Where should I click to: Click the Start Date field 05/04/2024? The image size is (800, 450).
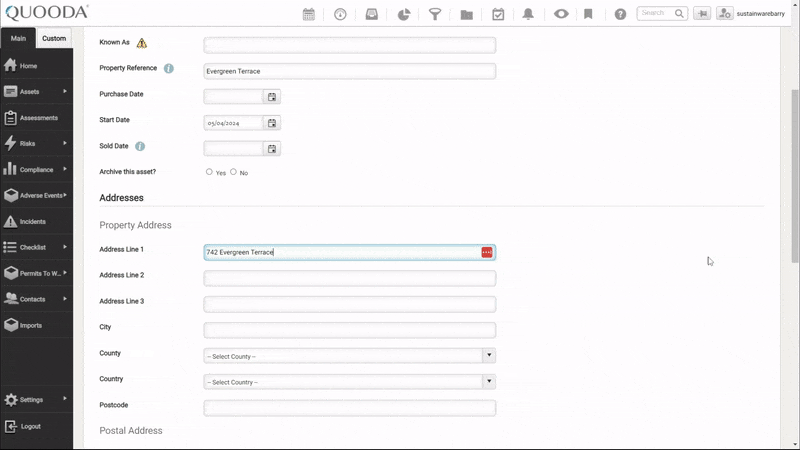tap(233, 123)
